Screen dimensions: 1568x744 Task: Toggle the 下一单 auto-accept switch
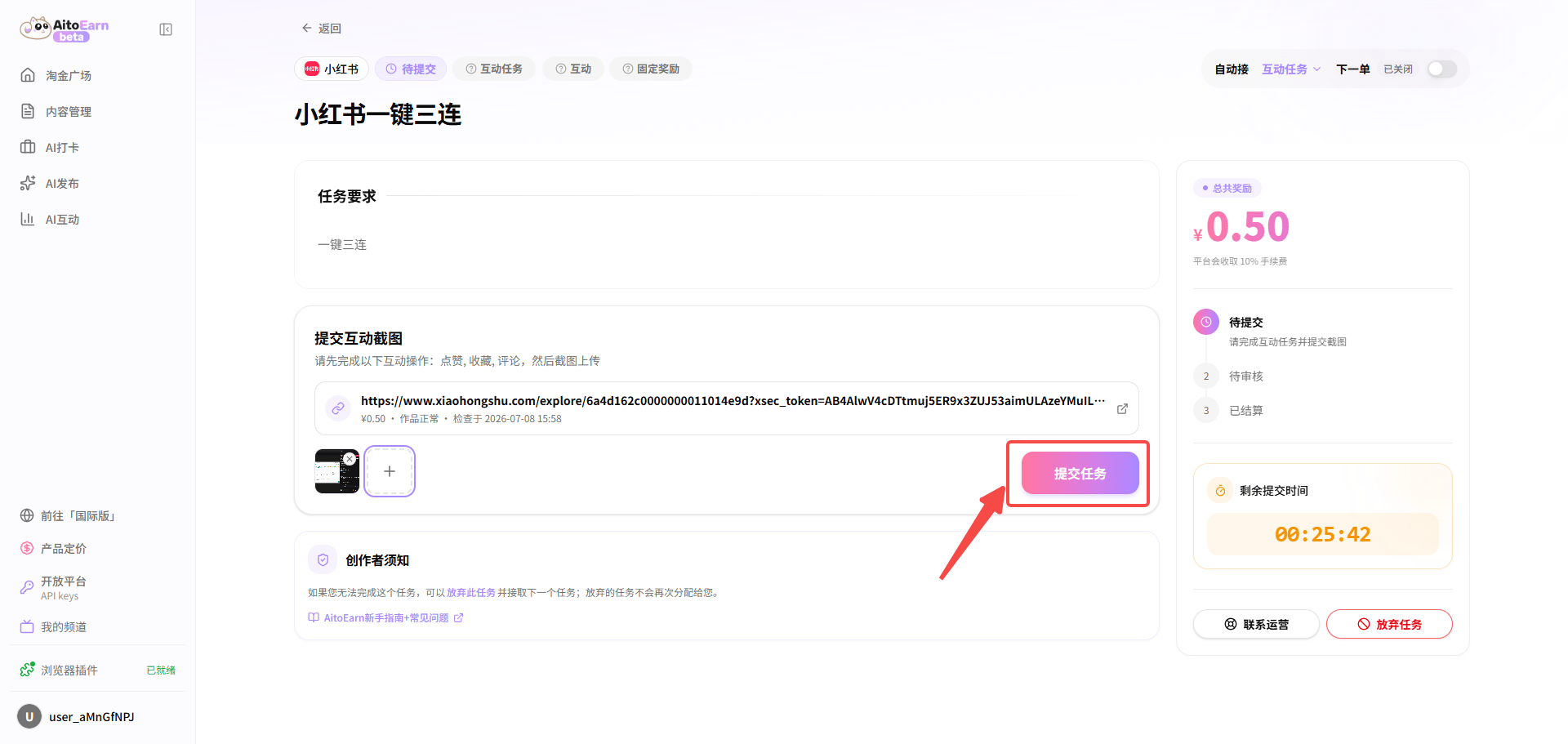pos(1441,69)
